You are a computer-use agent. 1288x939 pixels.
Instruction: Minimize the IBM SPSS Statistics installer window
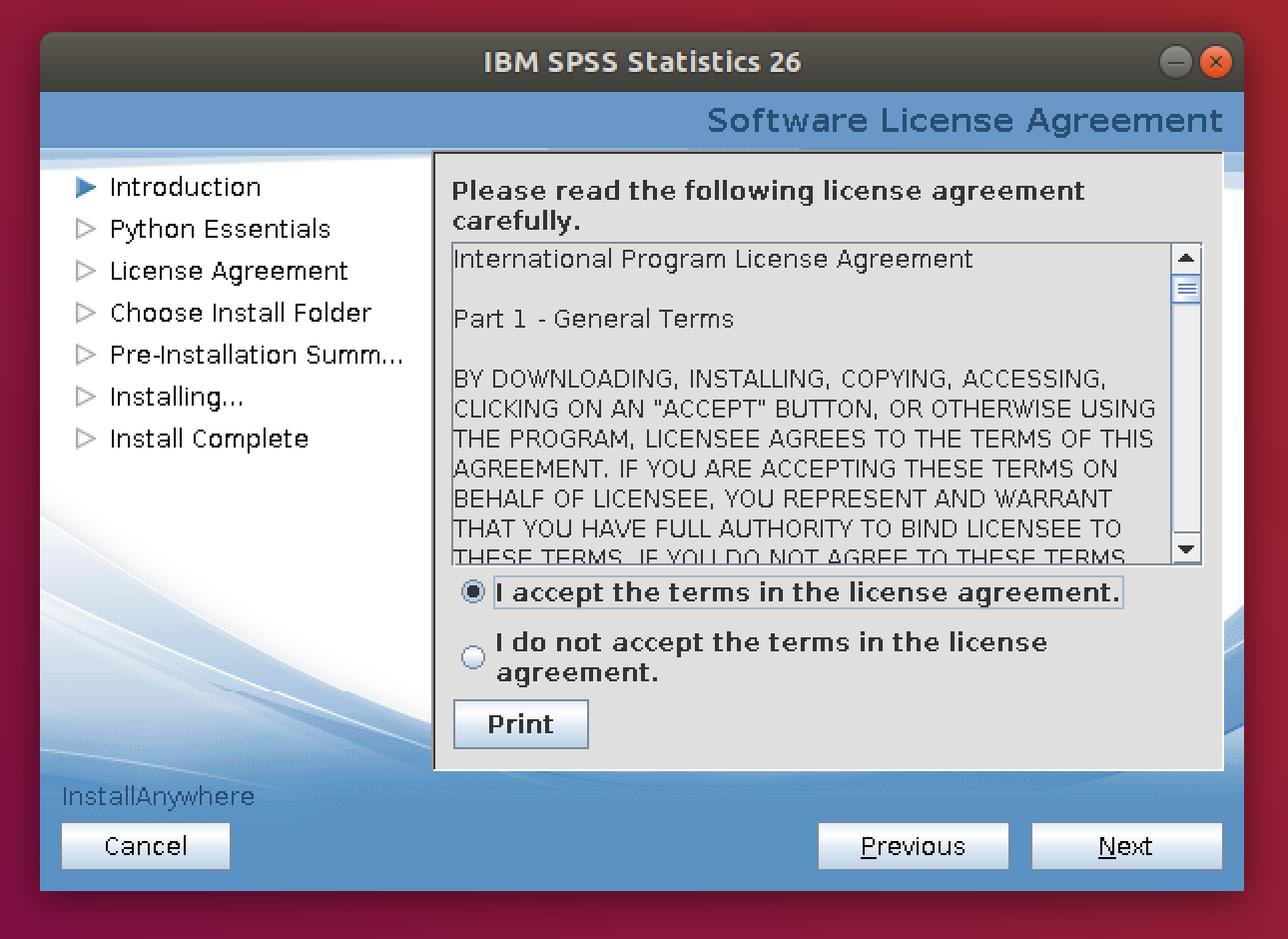pyautogui.click(x=1175, y=62)
